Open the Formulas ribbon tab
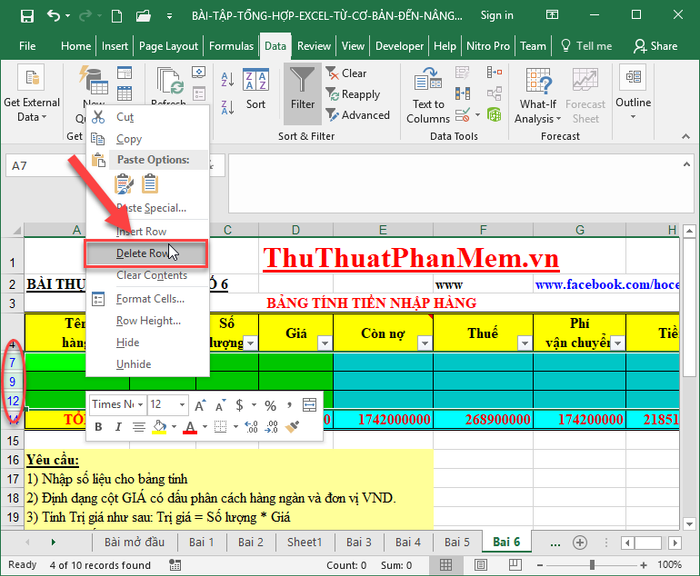Image resolution: width=700 pixels, height=576 pixels. 231,46
